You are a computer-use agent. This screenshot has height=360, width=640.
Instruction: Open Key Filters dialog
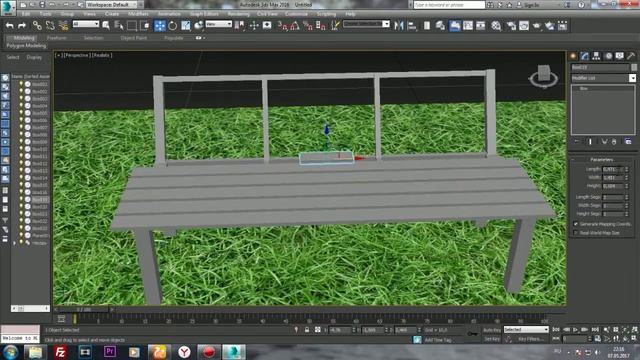coord(530,339)
